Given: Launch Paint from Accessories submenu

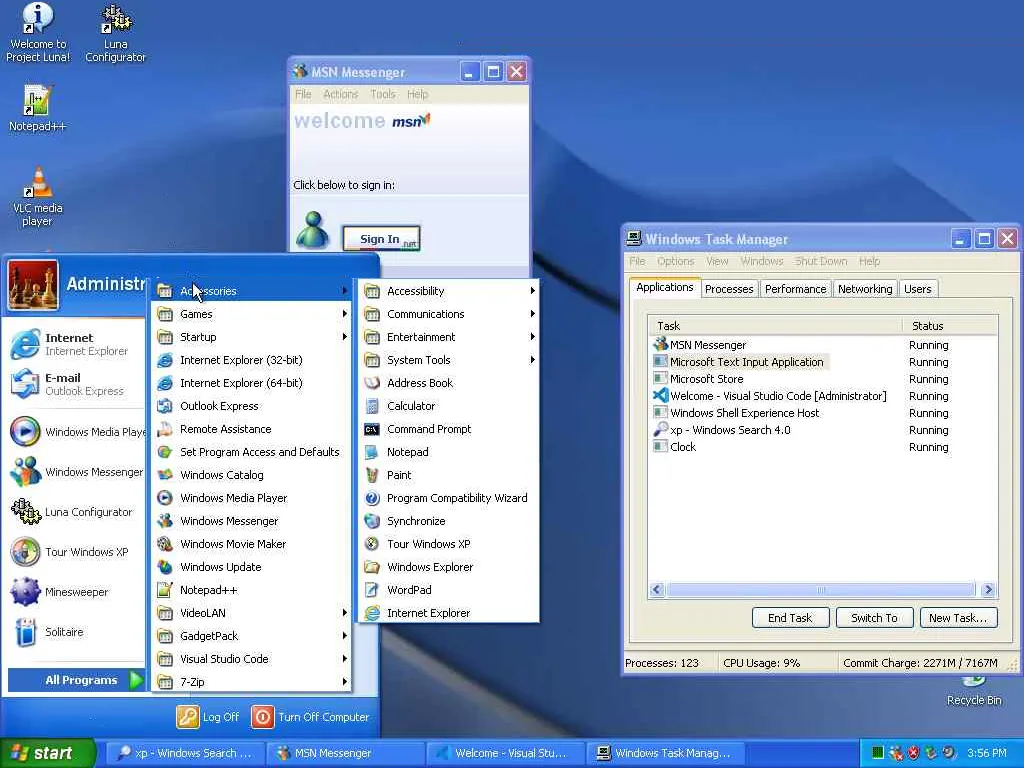Looking at the screenshot, I should click(446, 475).
